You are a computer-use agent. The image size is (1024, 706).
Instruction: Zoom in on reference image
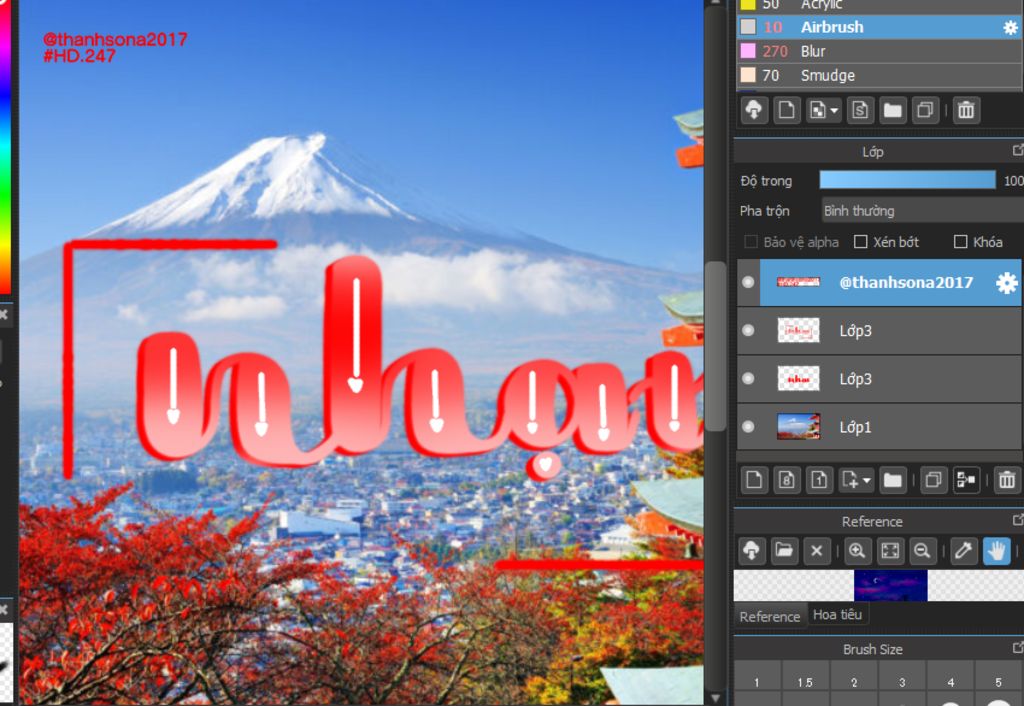point(857,551)
